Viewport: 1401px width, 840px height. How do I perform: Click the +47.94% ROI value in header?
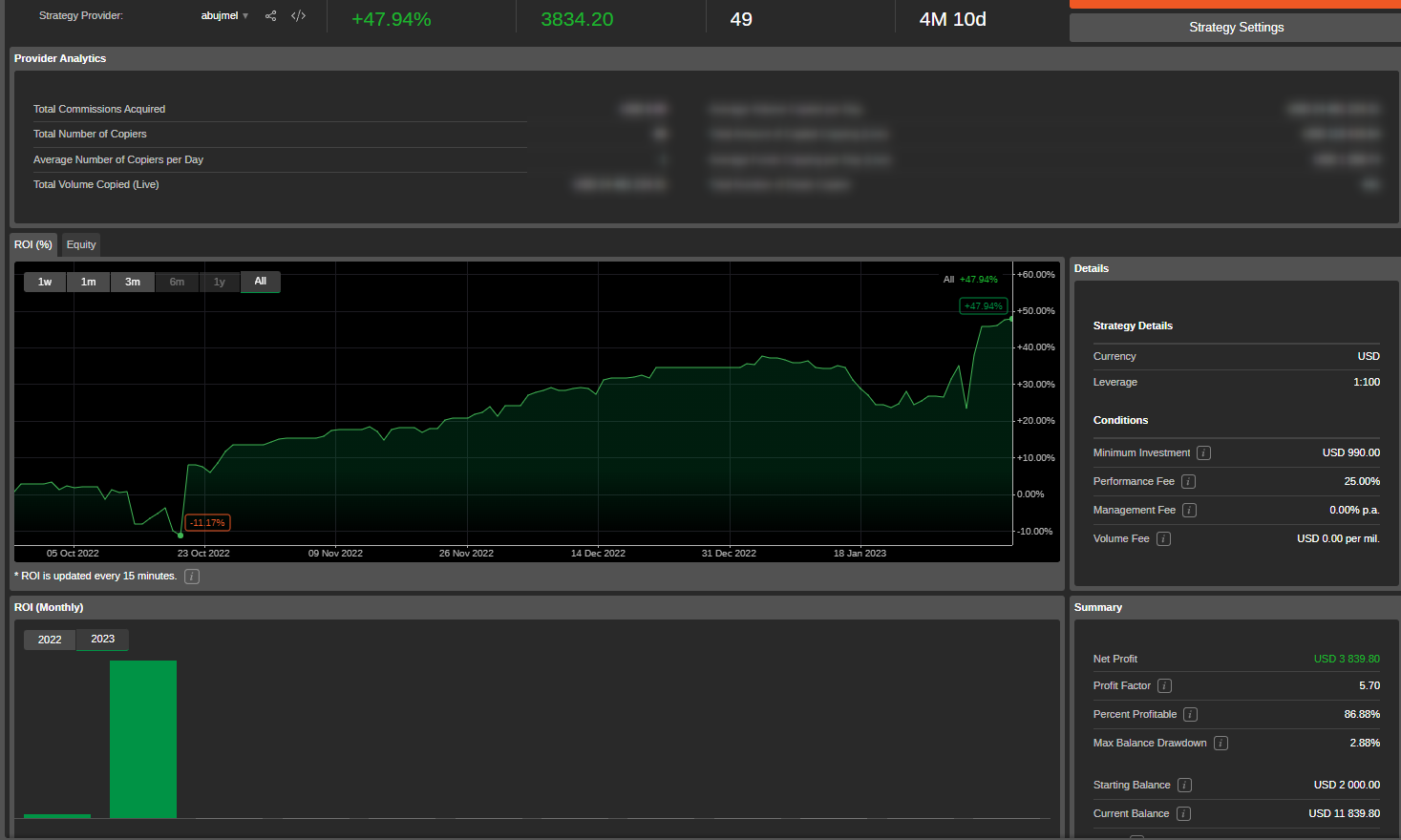[x=392, y=19]
